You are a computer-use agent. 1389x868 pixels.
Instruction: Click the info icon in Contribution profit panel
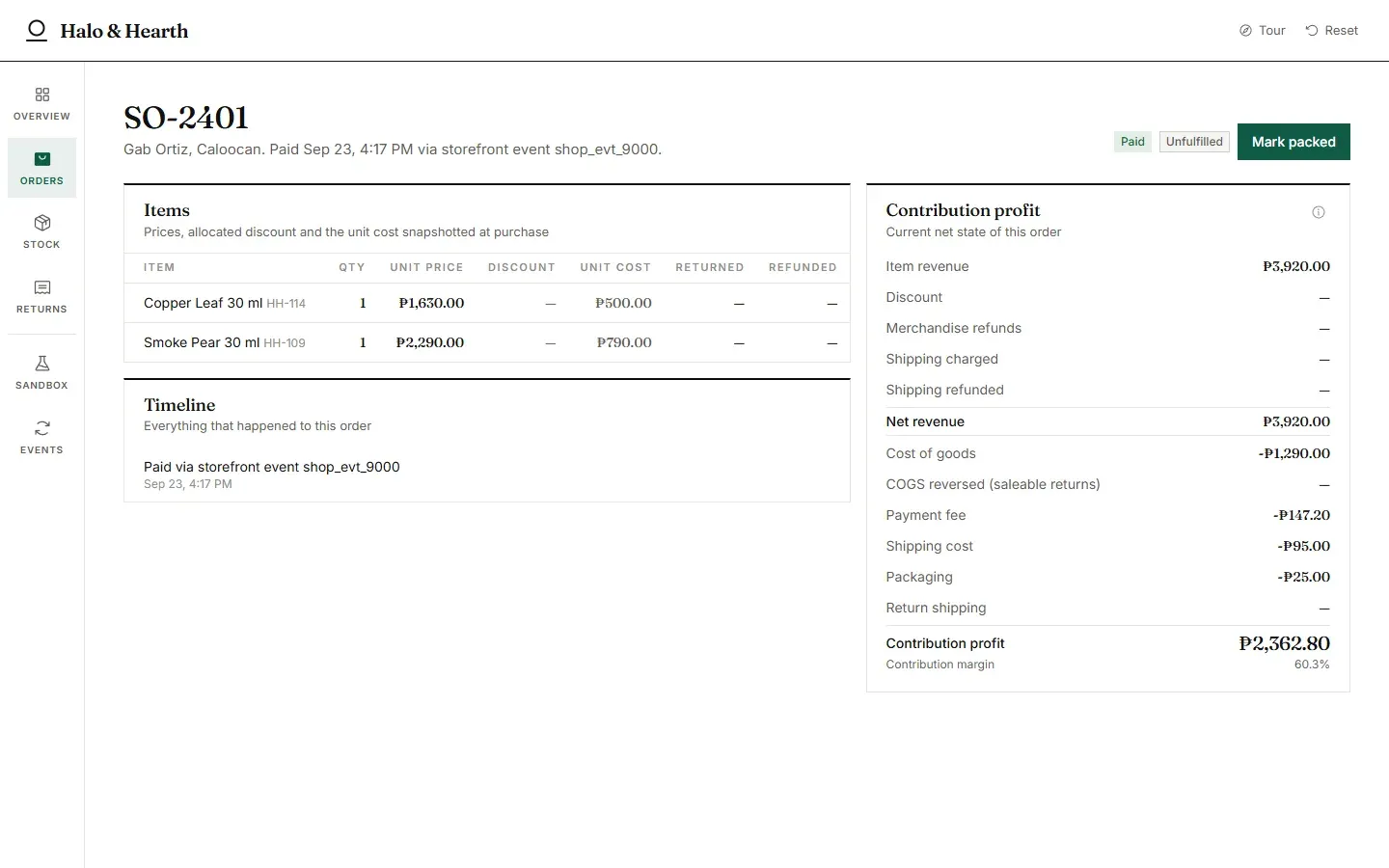[x=1319, y=212]
